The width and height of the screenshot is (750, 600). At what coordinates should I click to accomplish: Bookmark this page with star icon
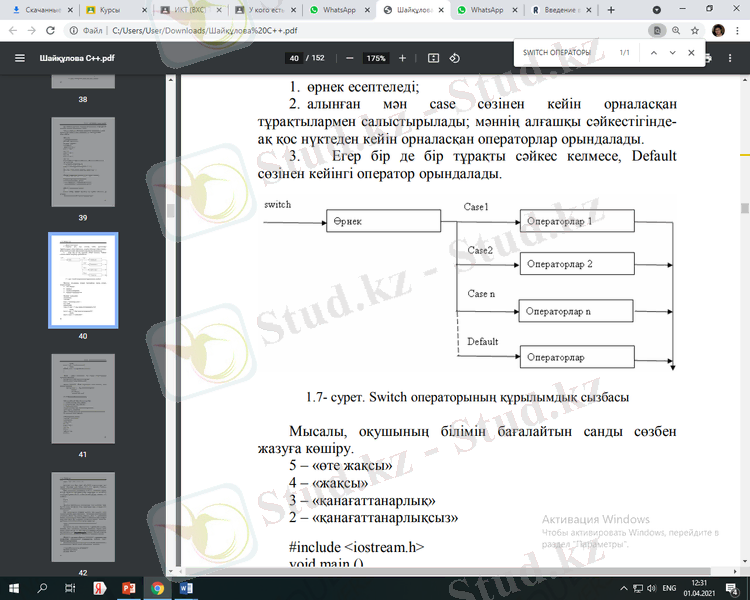pyautogui.click(x=695, y=31)
